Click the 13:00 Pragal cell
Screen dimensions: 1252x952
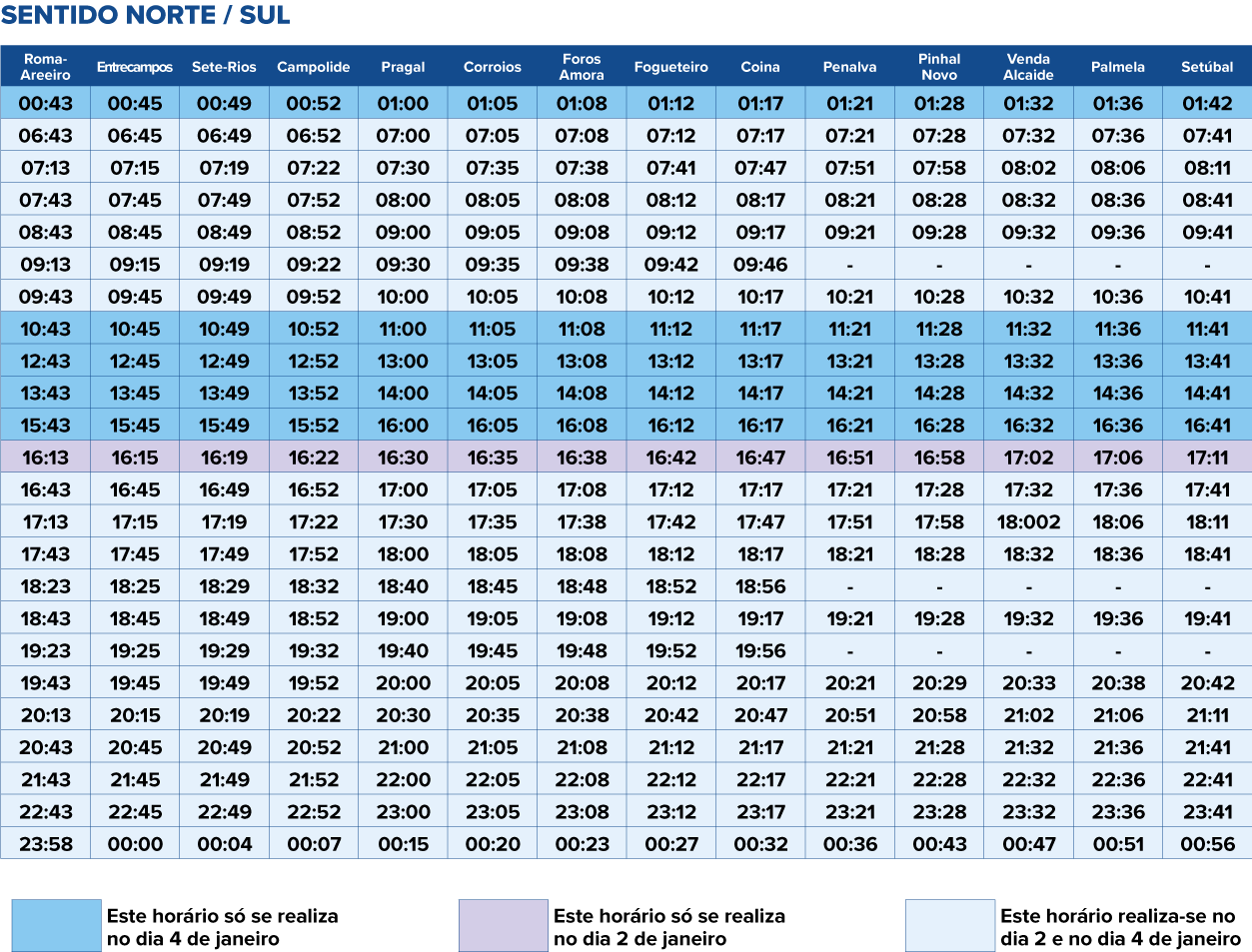tap(403, 361)
